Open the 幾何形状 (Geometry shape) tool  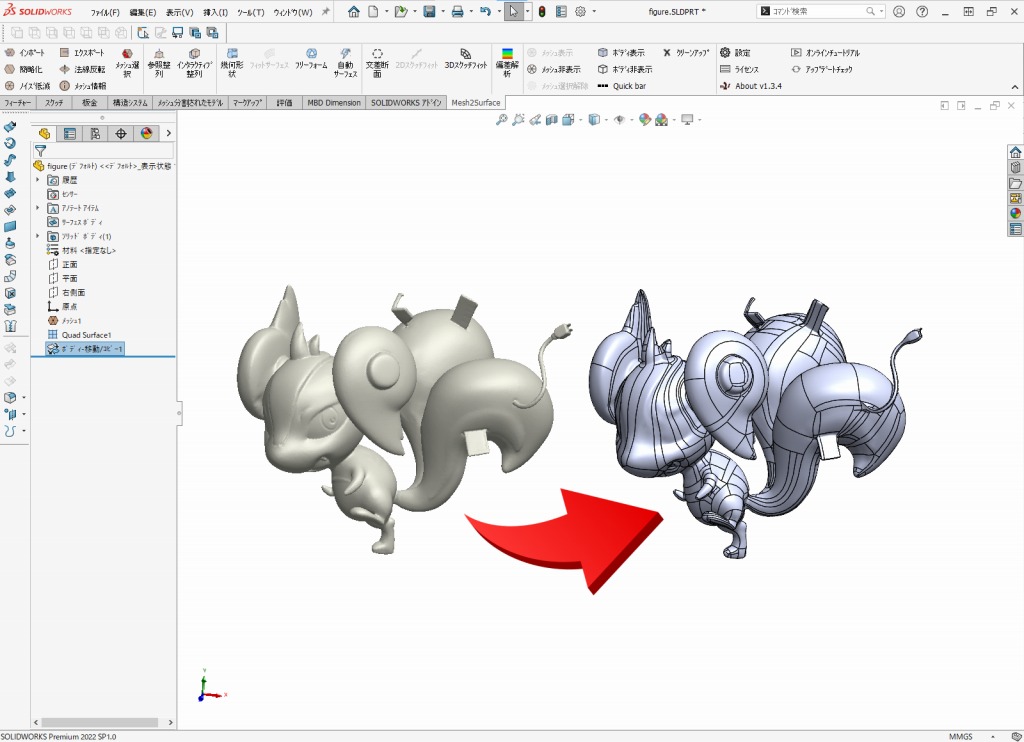(232, 63)
